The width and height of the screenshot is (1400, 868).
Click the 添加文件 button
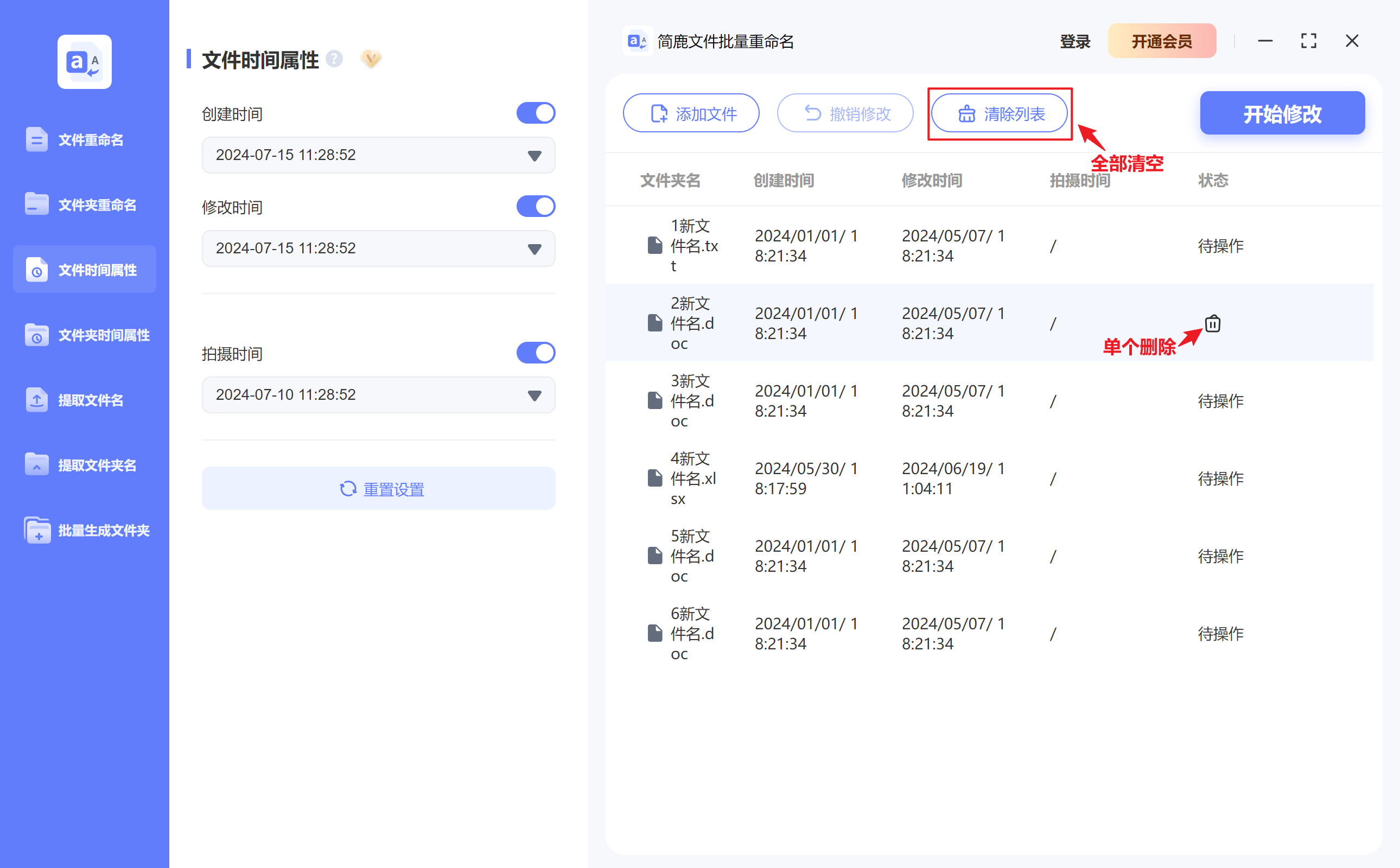[x=691, y=113]
